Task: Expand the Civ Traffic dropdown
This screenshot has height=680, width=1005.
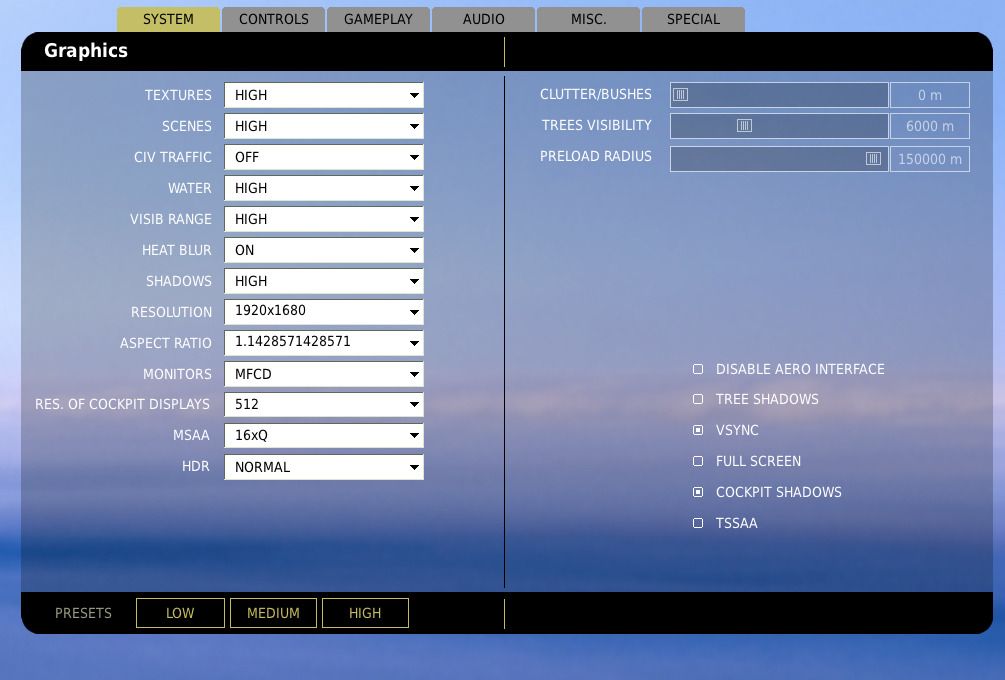Action: [323, 157]
